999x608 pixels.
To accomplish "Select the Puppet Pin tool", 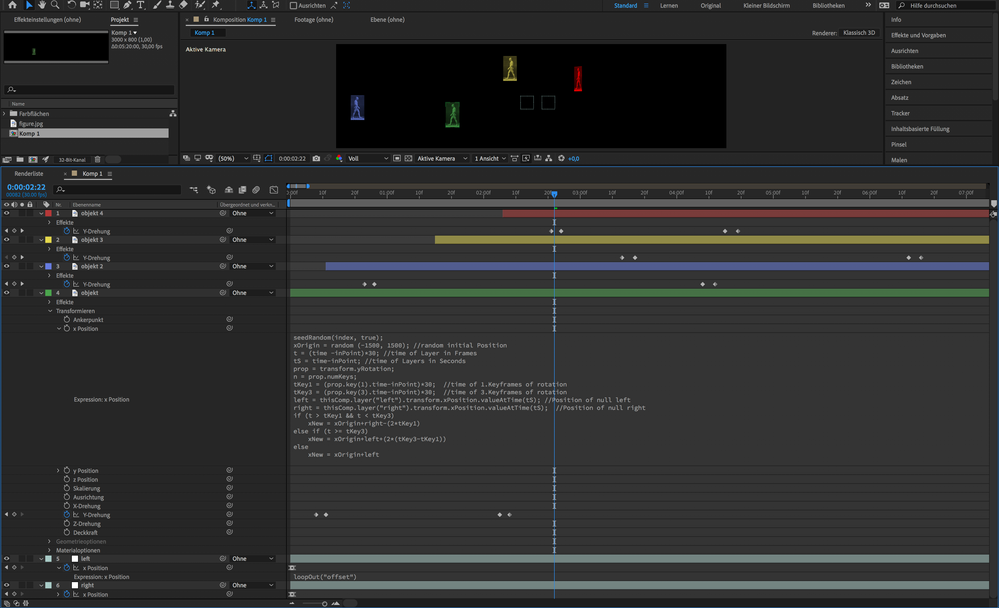I will tap(215, 5).
